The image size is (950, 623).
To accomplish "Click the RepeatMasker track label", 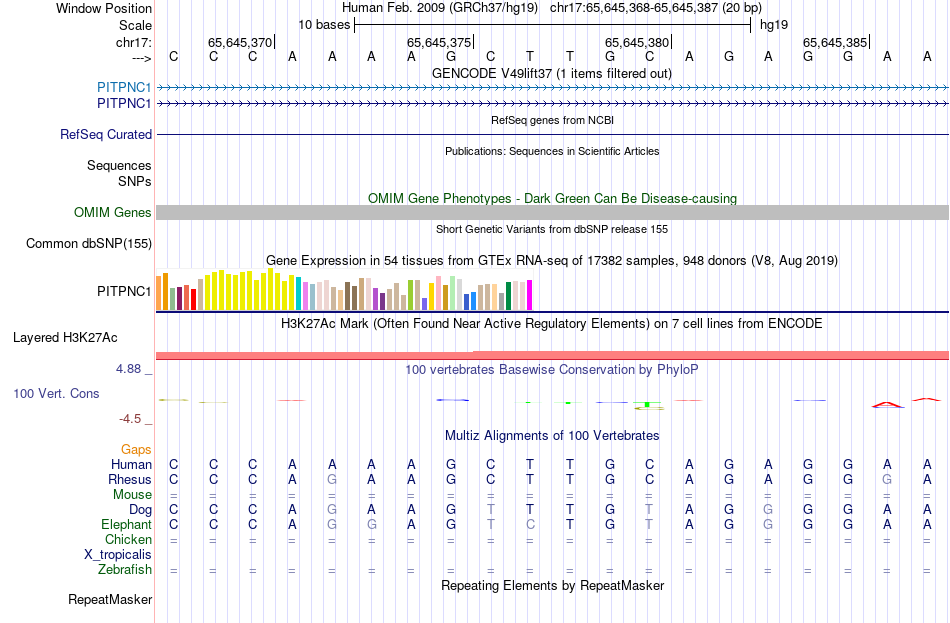I will coord(110,599).
